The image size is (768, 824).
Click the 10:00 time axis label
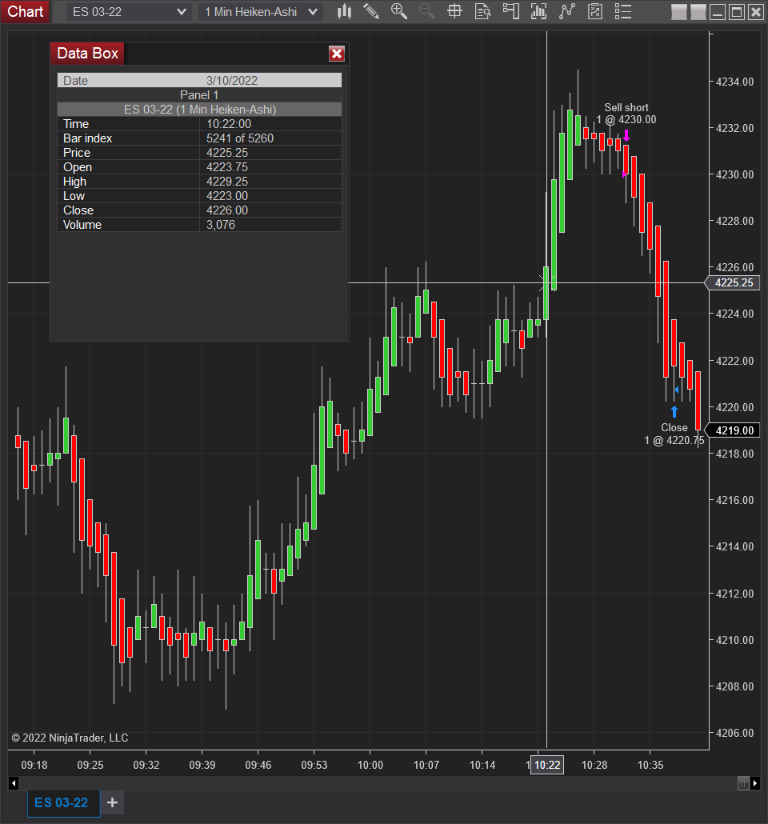tap(370, 765)
